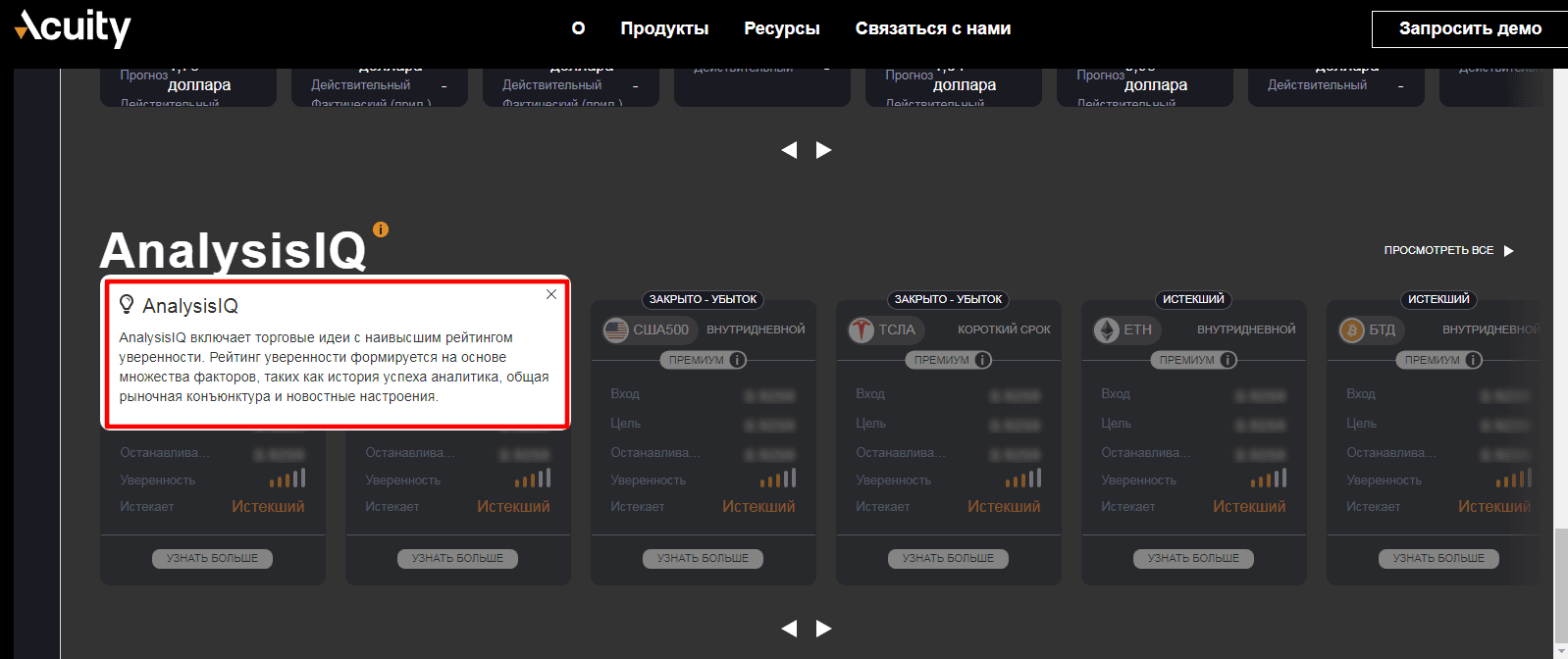Click the confidence bars on the ТСЛА card
Image resolution: width=1568 pixels, height=659 pixels.
(x=1023, y=478)
